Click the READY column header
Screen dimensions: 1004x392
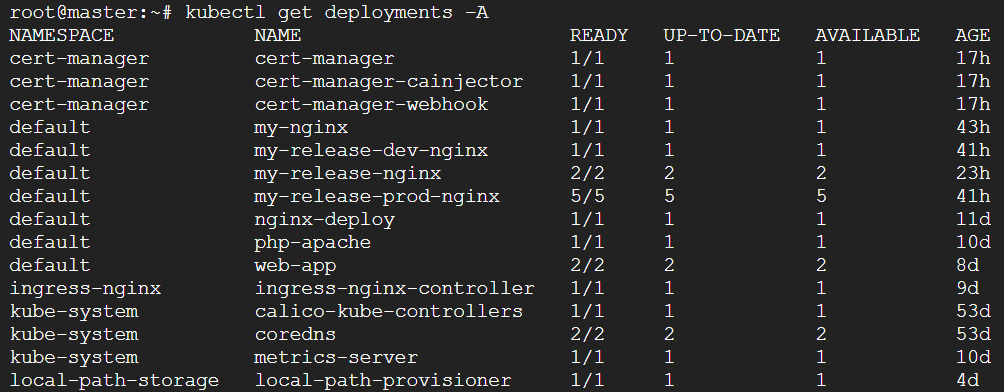(599, 35)
